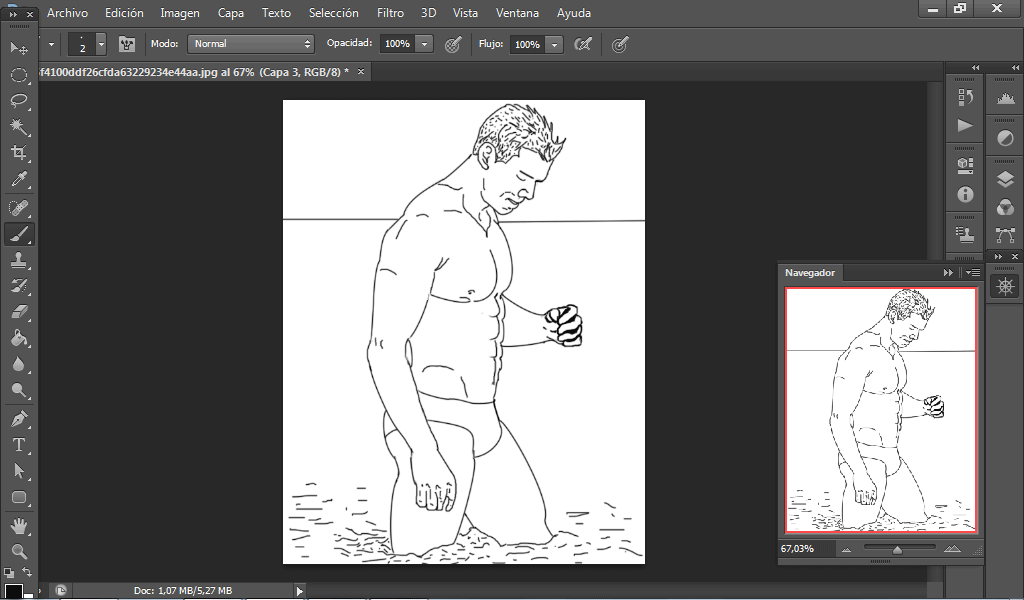Image resolution: width=1024 pixels, height=600 pixels.
Task: Open the Opacidad slider dropdown arrow
Action: coord(424,44)
